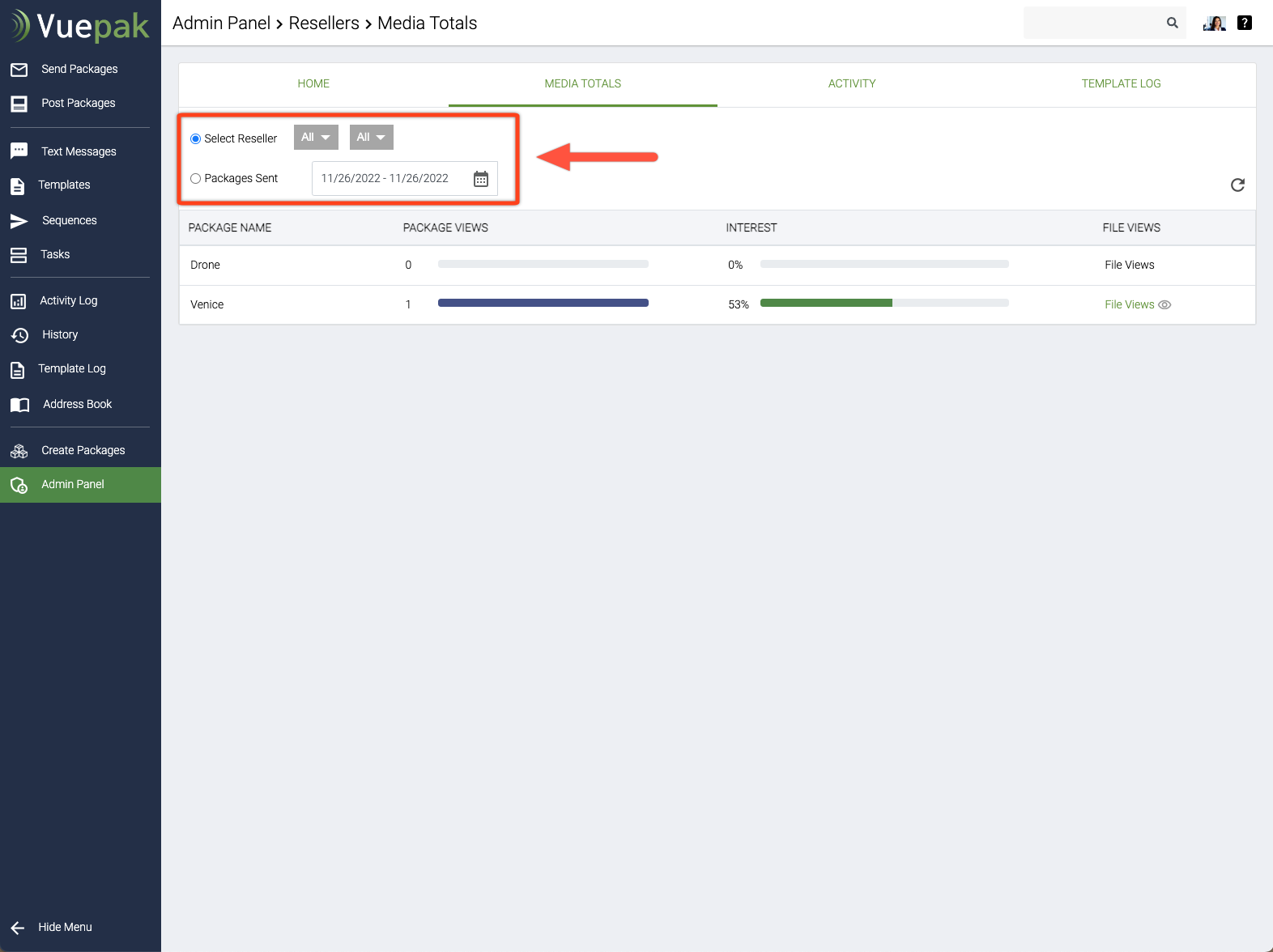Select the Packages Sent radio button
Image resolution: width=1273 pixels, height=952 pixels.
(x=195, y=179)
